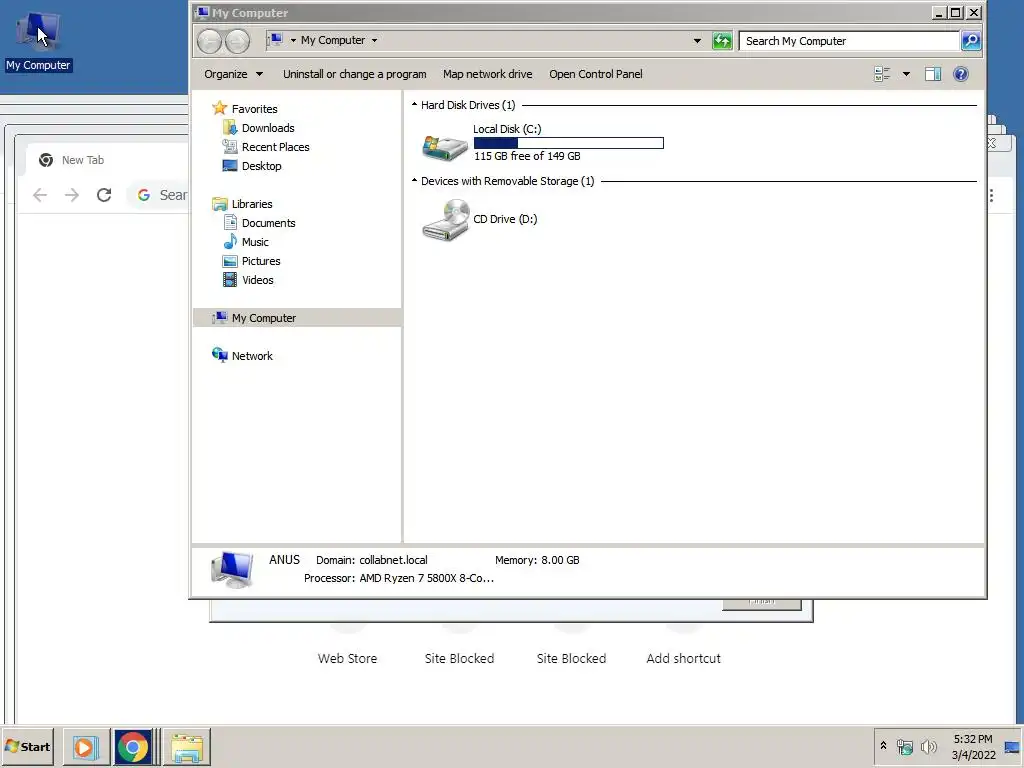Click Chrome's reload button
The width and height of the screenshot is (1024, 768).
pyautogui.click(x=104, y=195)
